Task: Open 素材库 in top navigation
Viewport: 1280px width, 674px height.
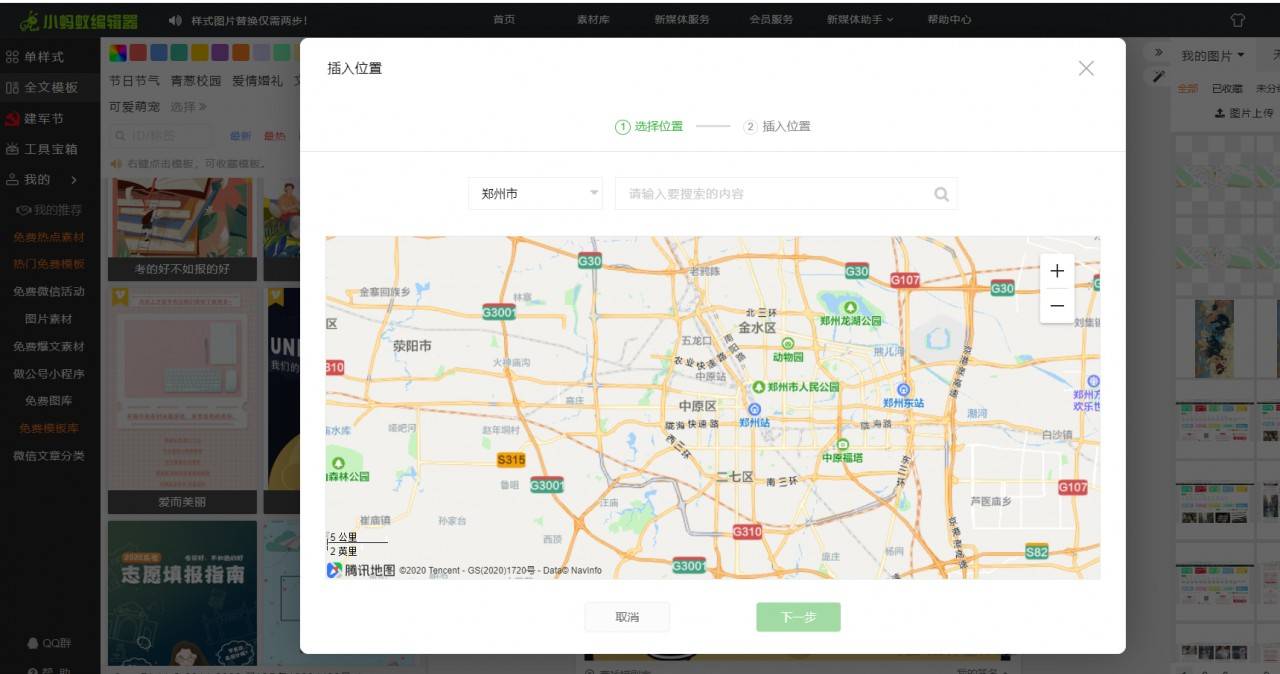Action: pyautogui.click(x=593, y=20)
